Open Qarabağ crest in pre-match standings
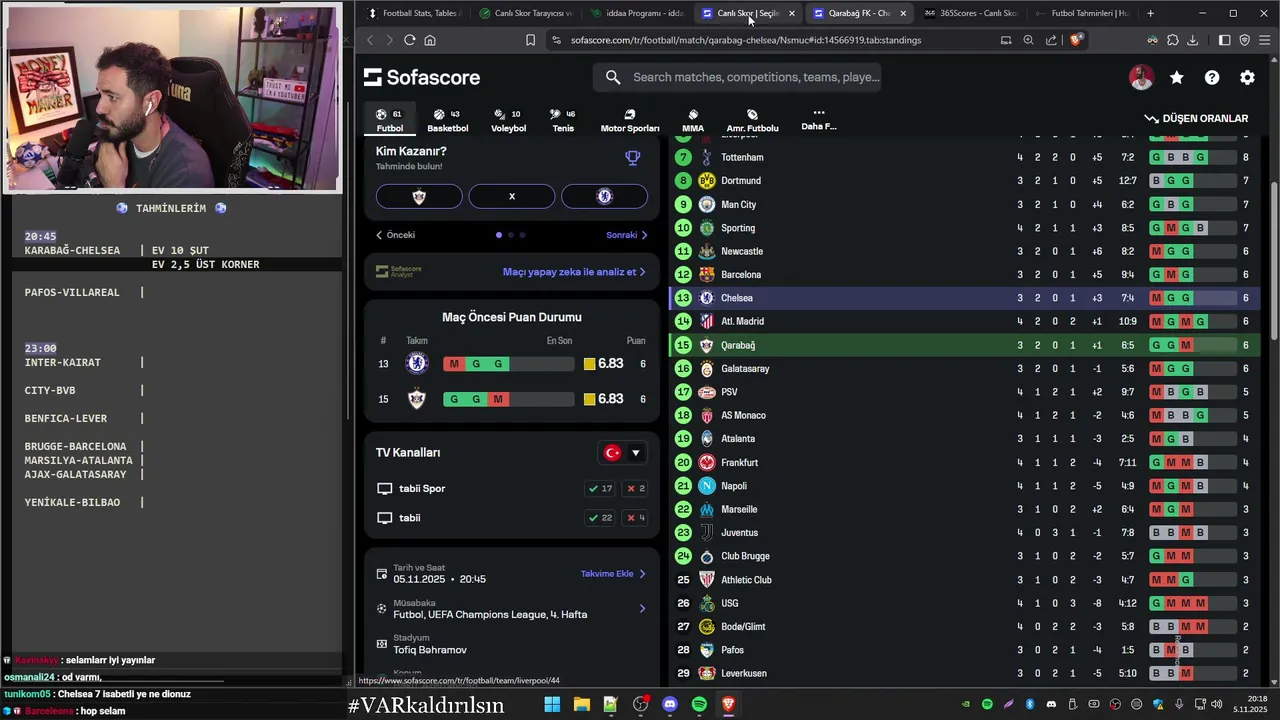 (x=417, y=399)
